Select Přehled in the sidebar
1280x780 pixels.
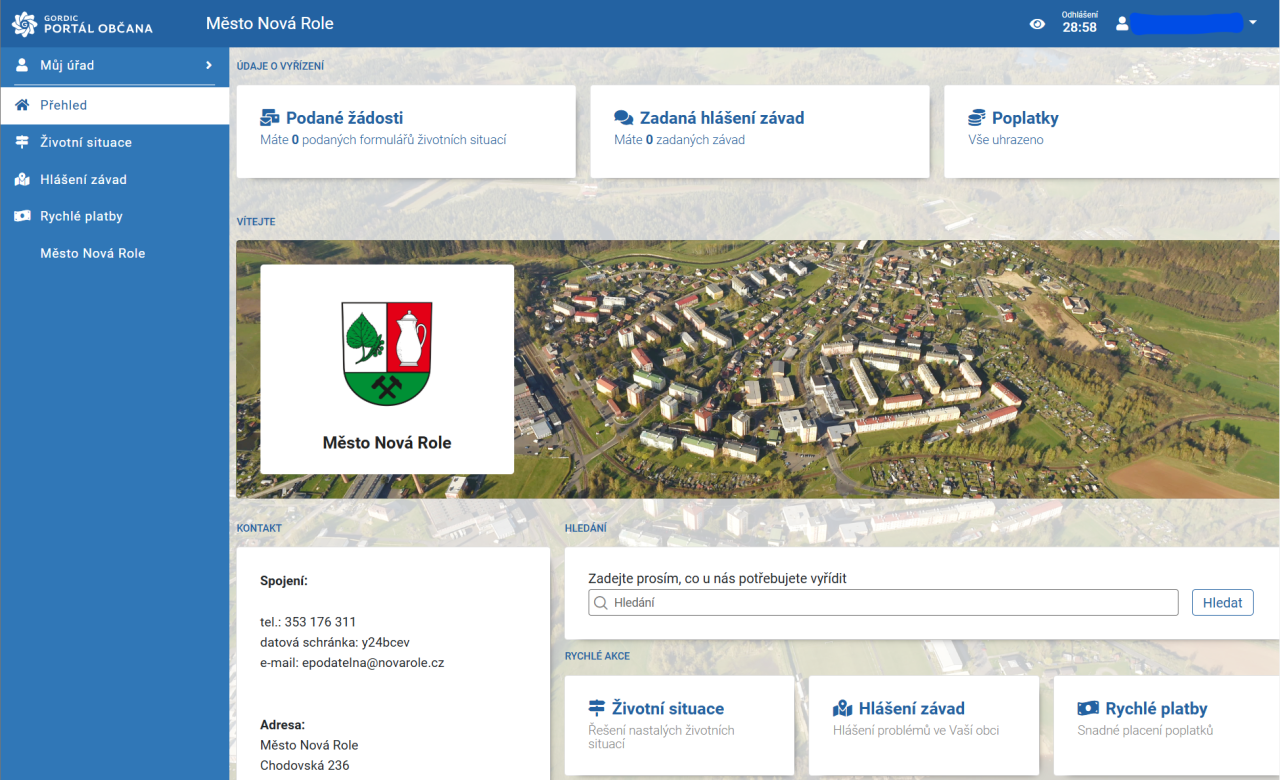[63, 105]
